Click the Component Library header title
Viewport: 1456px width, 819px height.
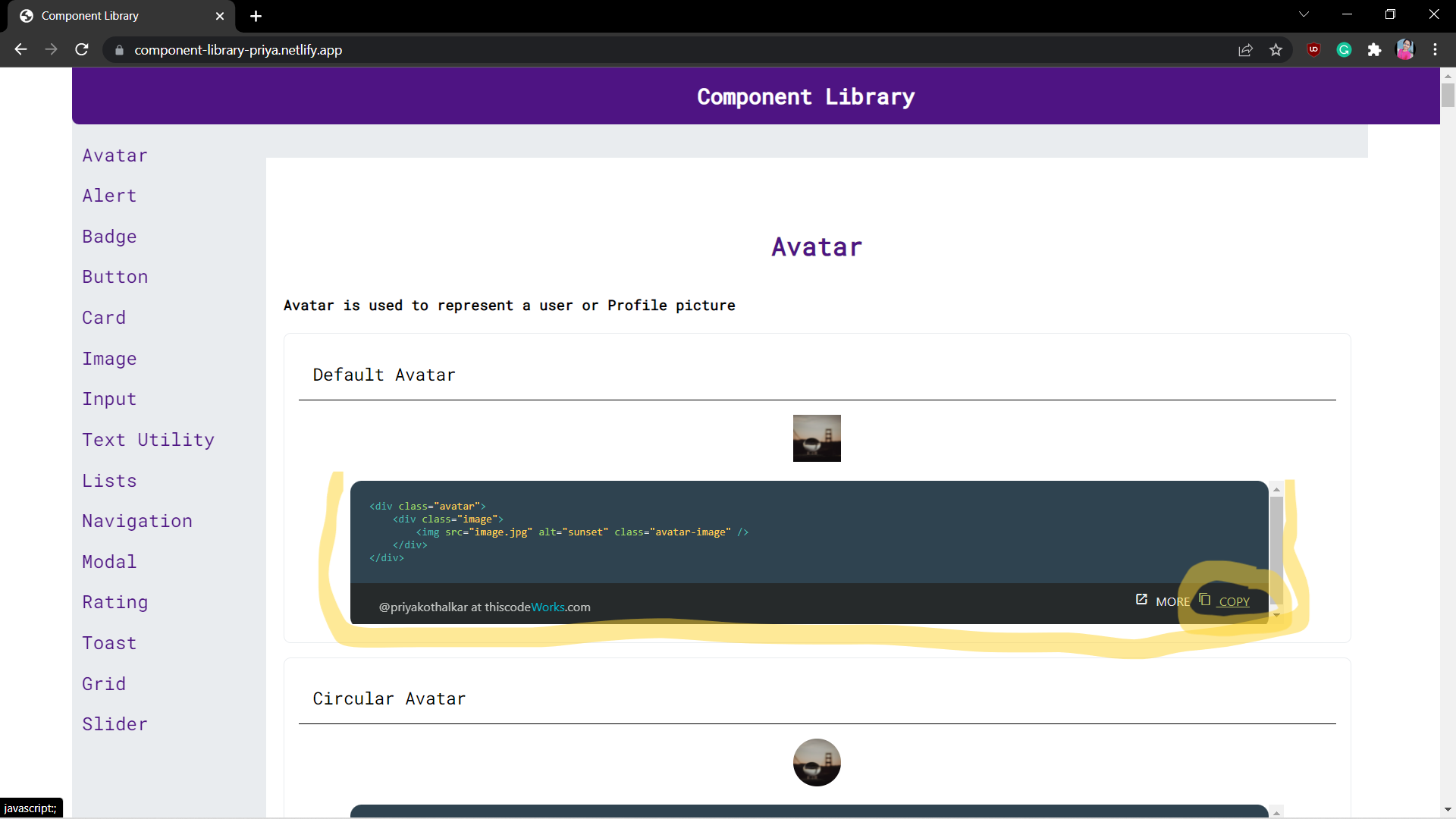click(x=806, y=97)
